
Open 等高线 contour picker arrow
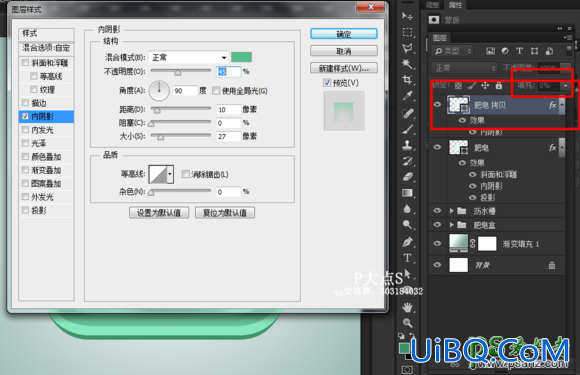point(170,174)
